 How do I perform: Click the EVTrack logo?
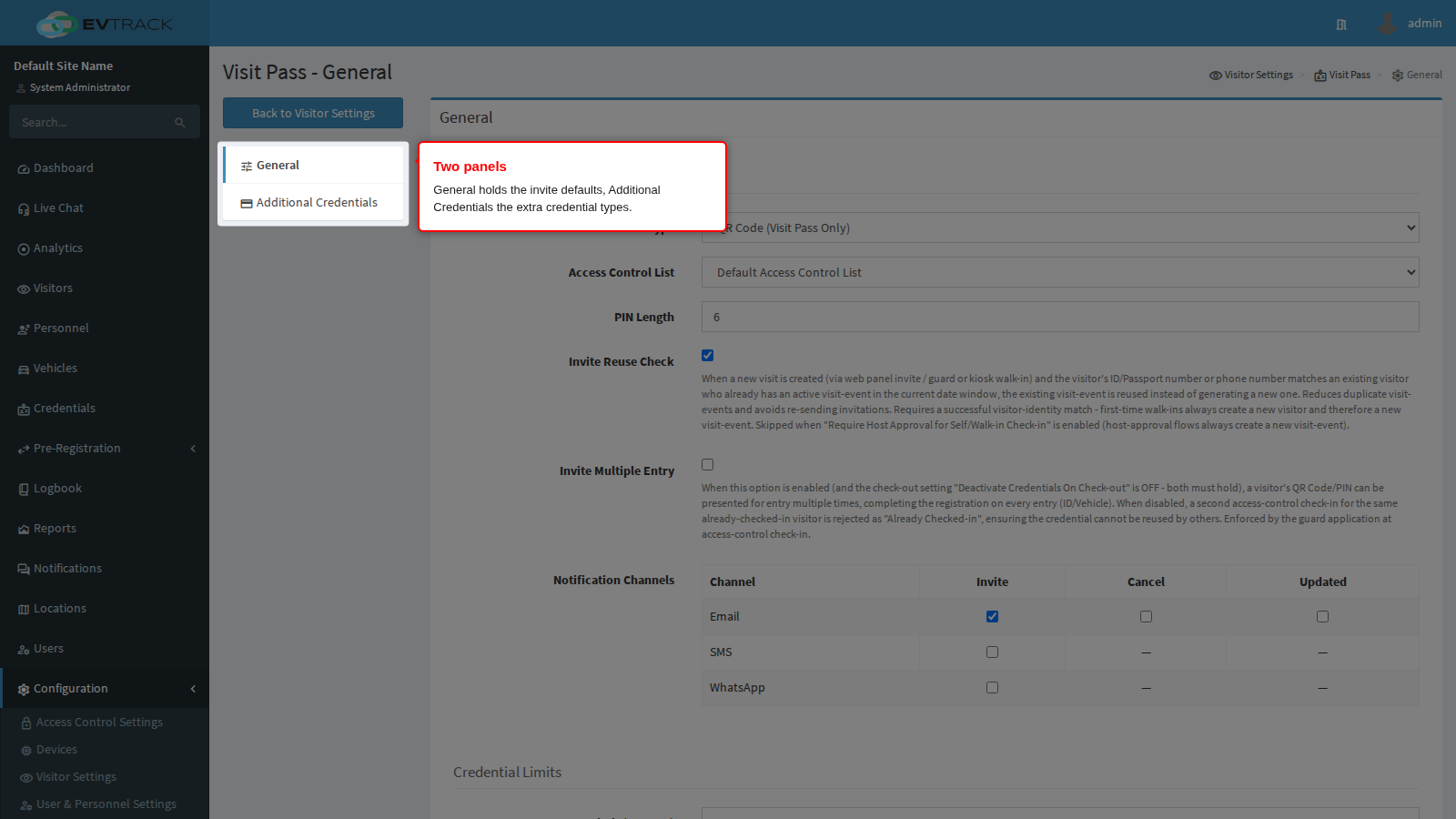(x=105, y=24)
